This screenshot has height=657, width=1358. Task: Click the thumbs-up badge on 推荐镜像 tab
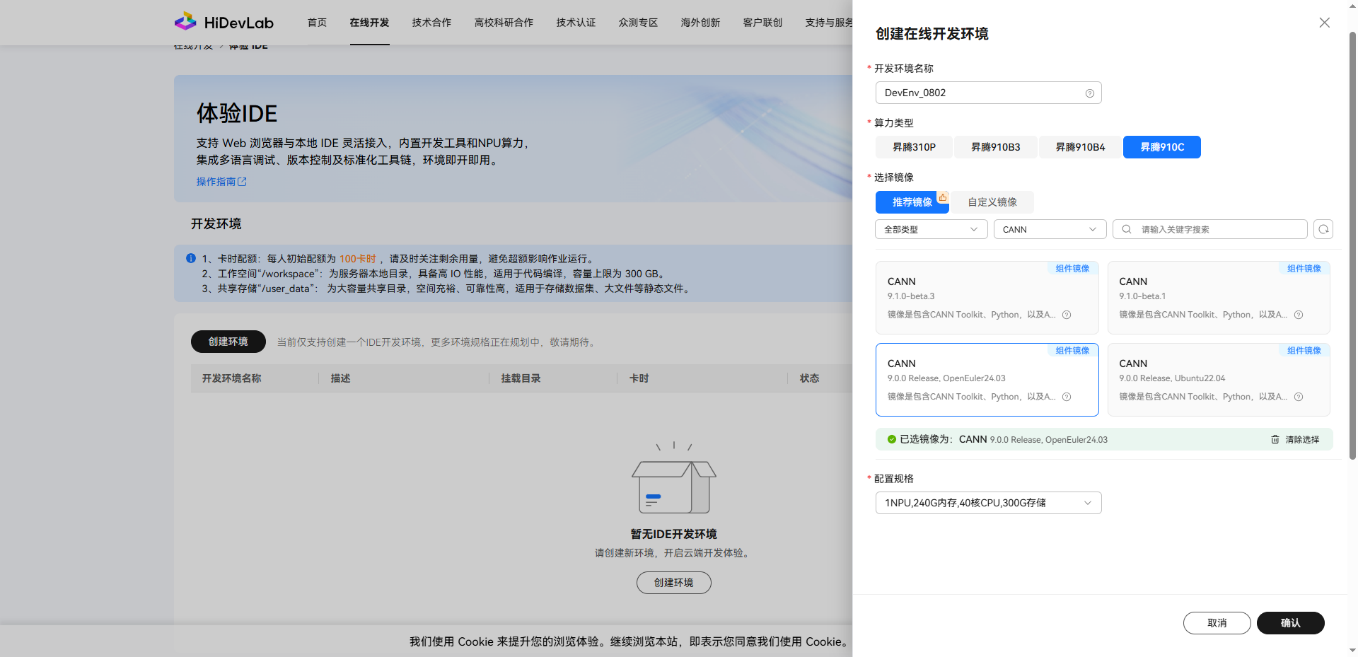point(942,197)
